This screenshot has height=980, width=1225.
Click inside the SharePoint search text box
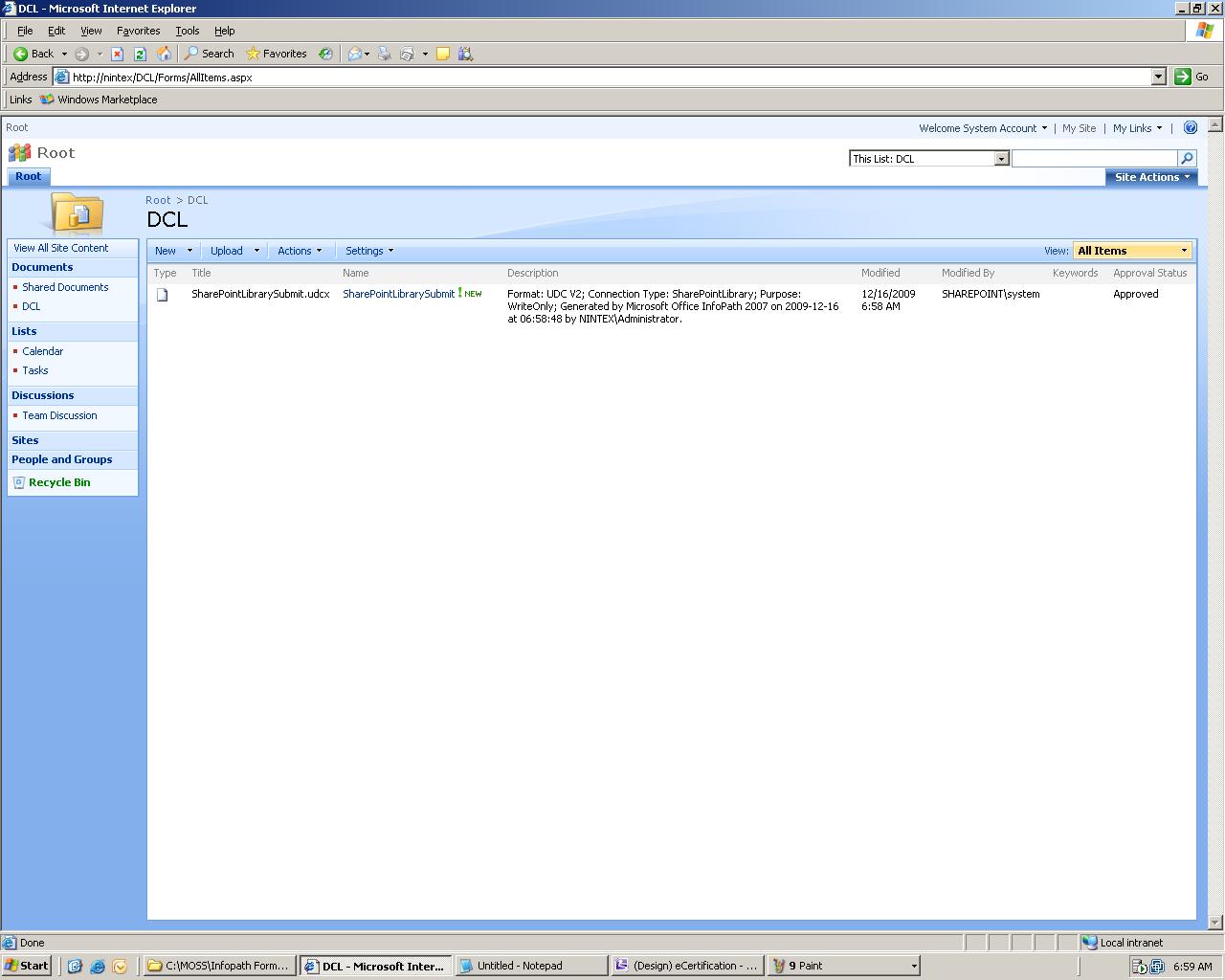(1095, 158)
